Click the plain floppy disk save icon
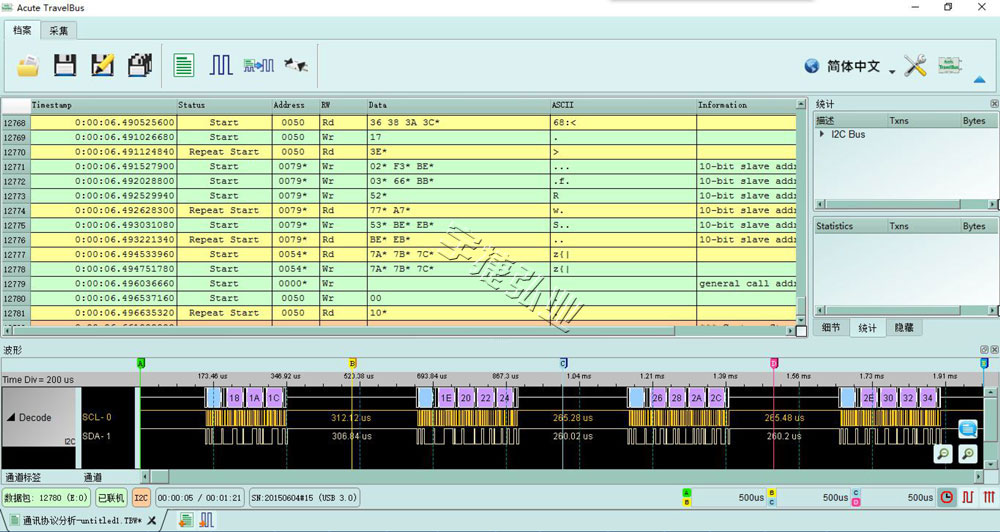Image resolution: width=1000 pixels, height=532 pixels. [65, 65]
